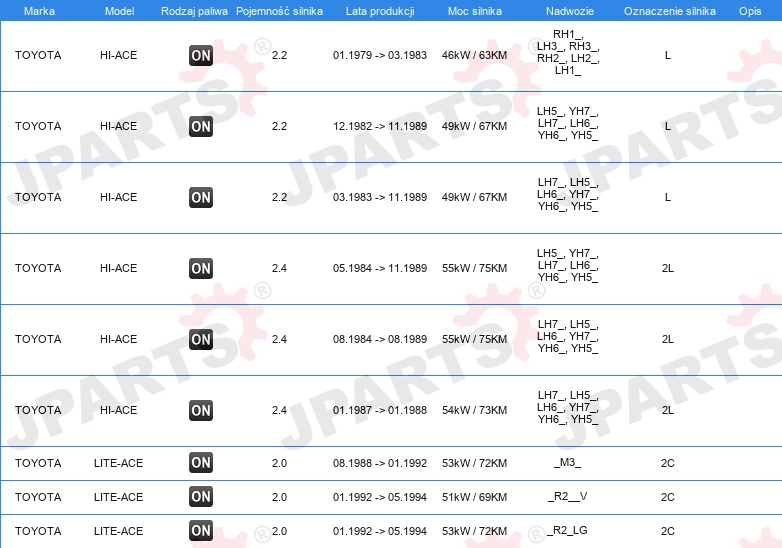
Task: Click engine code L in the 46kW row
Action: [x=668, y=55]
